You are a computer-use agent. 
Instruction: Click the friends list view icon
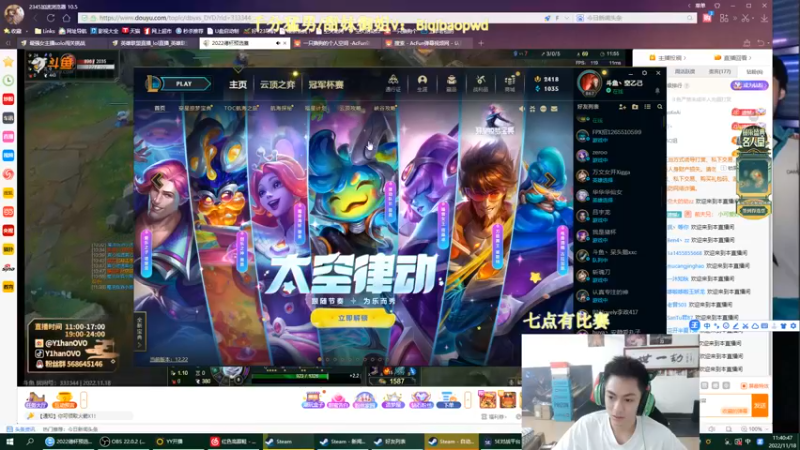coord(647,107)
